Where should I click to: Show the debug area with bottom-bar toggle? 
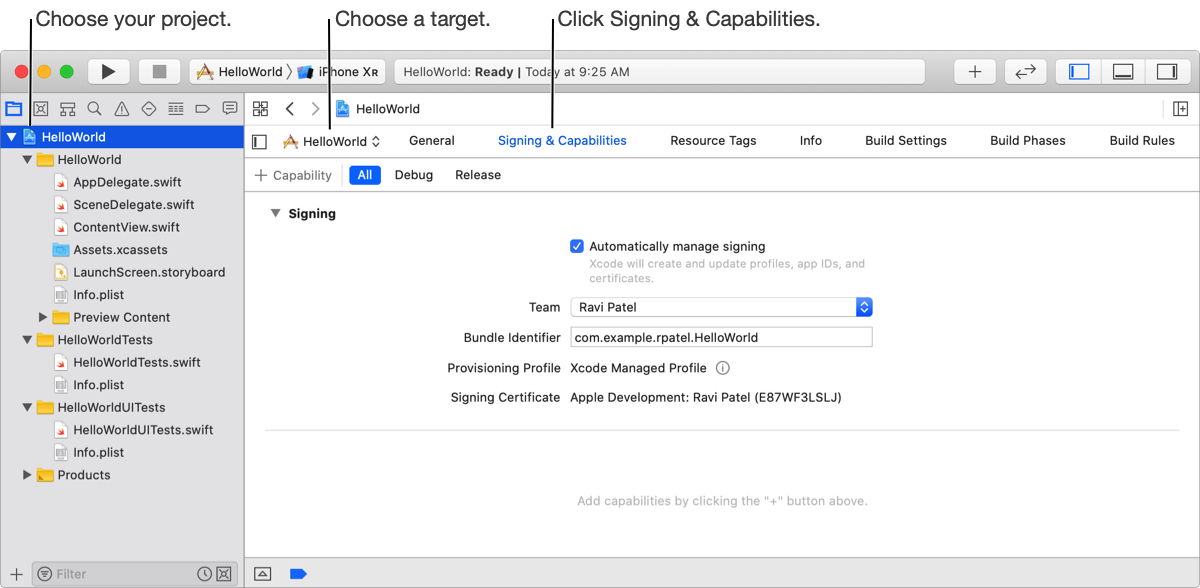click(262, 574)
